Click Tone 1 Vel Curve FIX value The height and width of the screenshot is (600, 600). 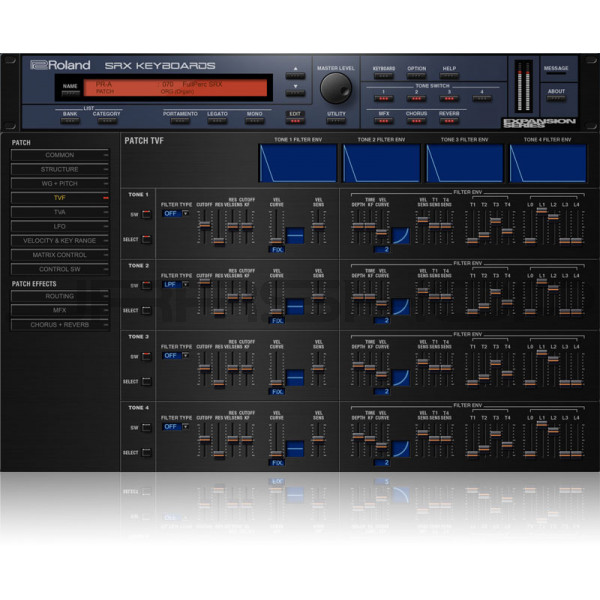pyautogui.click(x=277, y=249)
